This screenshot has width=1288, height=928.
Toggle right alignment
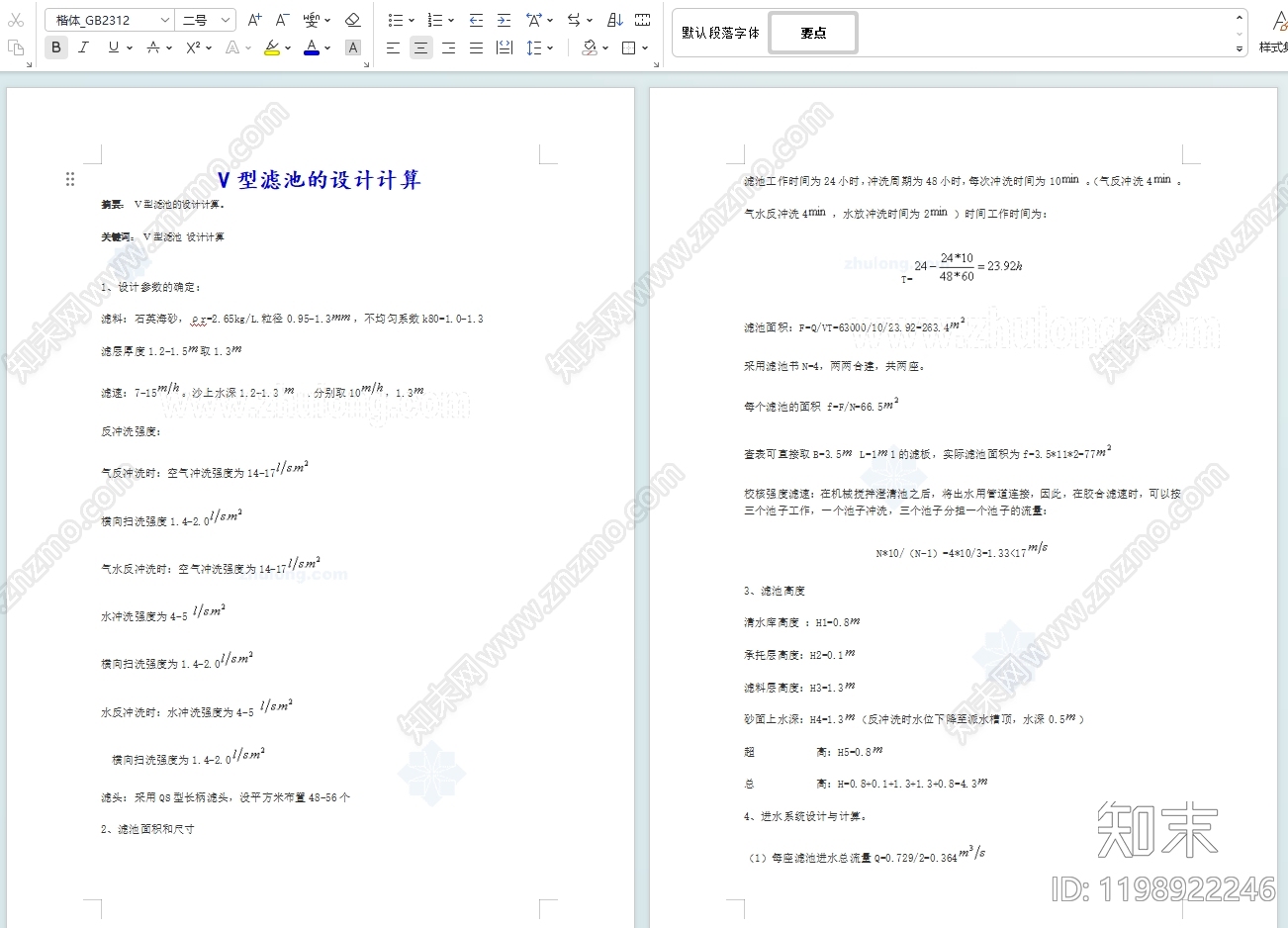tap(449, 47)
